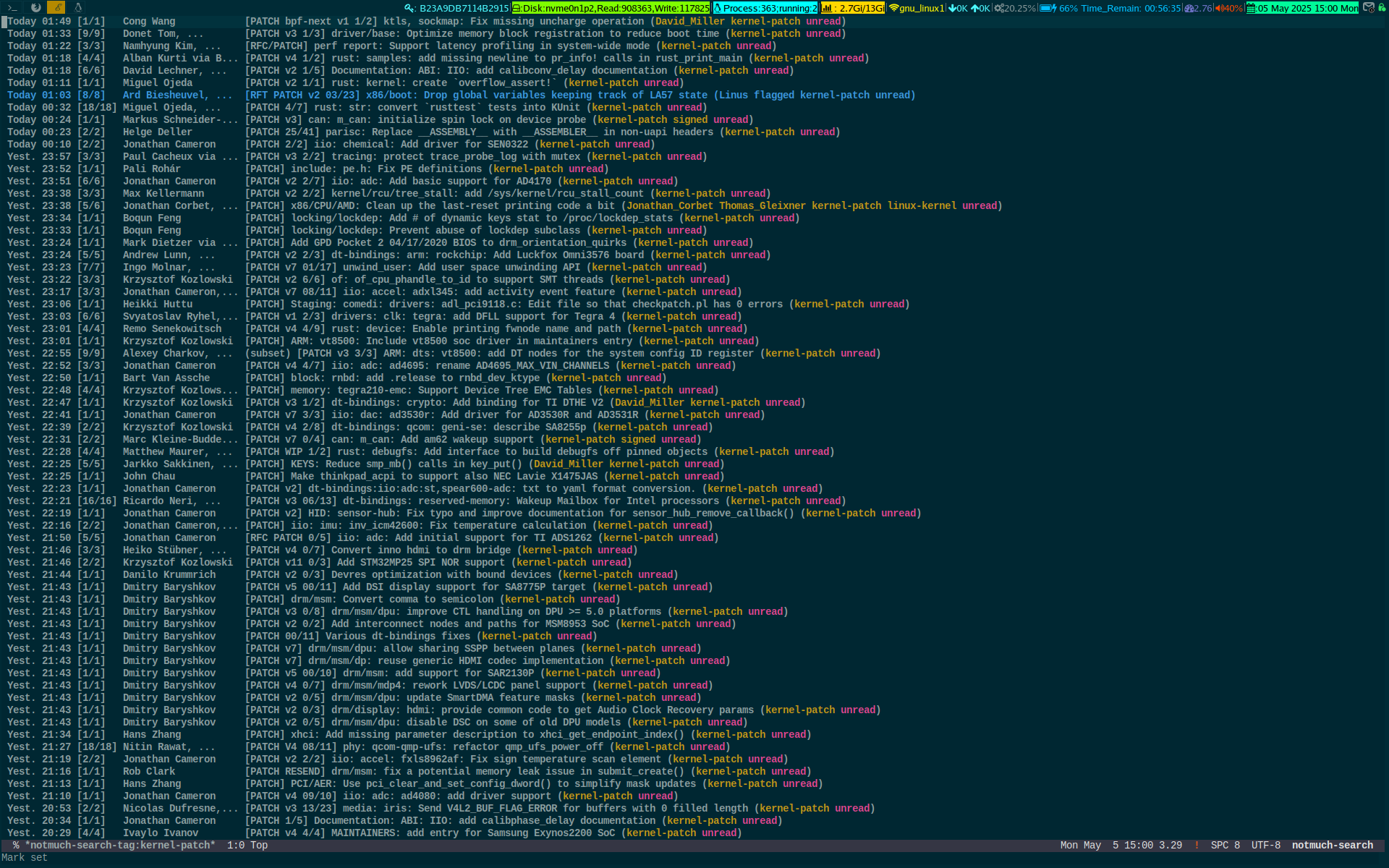Click the download speed arrow indicator
This screenshot has width=1389, height=868.
(957, 8)
